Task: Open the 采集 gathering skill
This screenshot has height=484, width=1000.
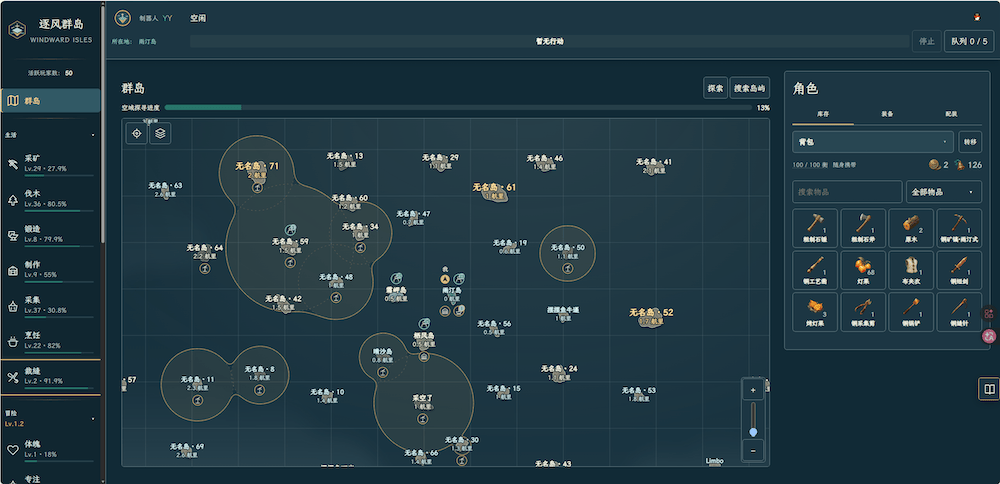Action: tap(50, 305)
